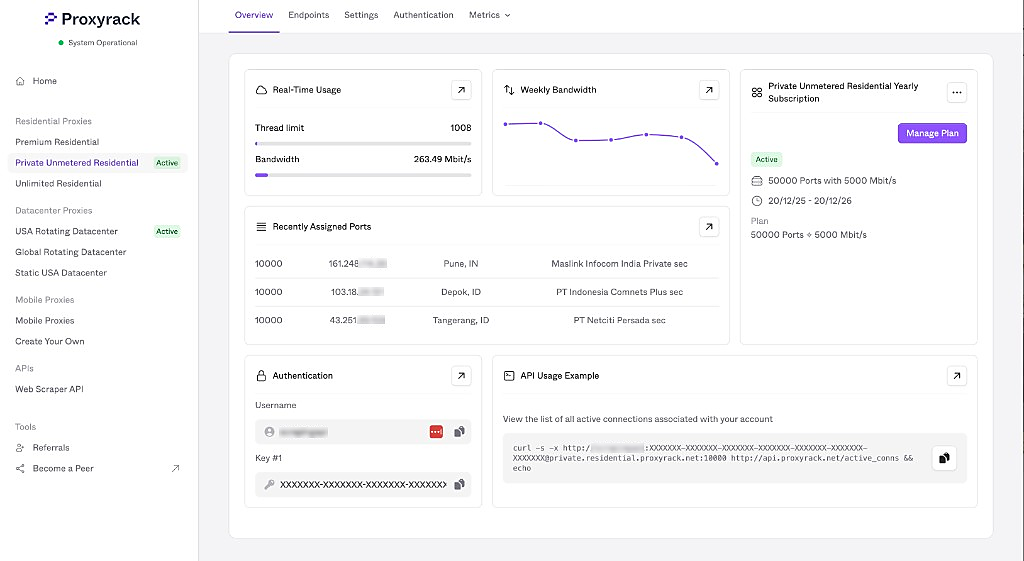
Task: Click the Tangerang, ID port row
Action: (x=487, y=320)
